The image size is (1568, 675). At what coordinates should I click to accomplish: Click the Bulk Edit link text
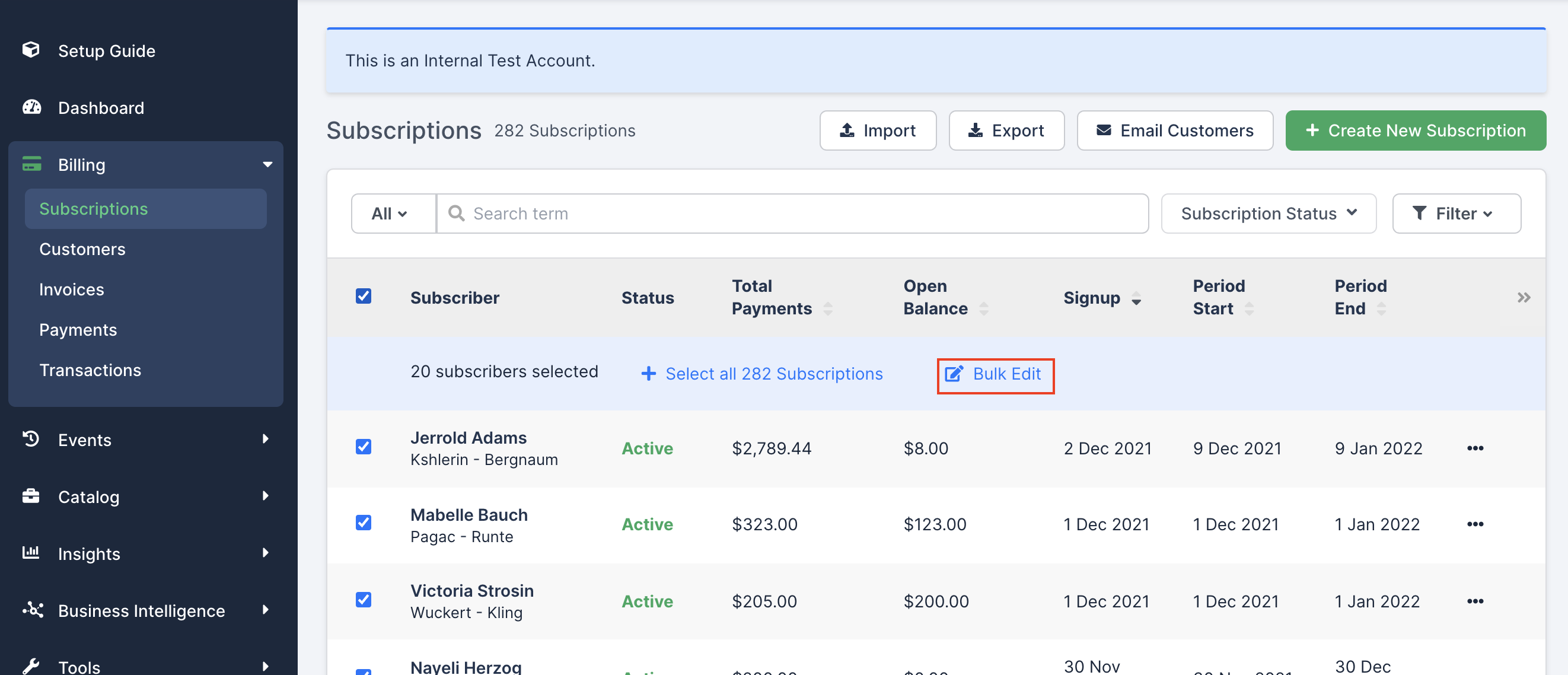coord(1007,374)
